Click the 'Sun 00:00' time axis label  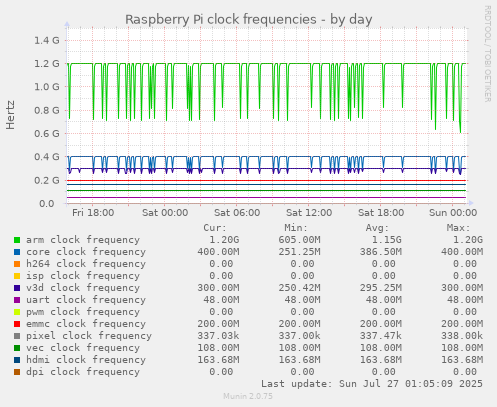click(x=453, y=213)
